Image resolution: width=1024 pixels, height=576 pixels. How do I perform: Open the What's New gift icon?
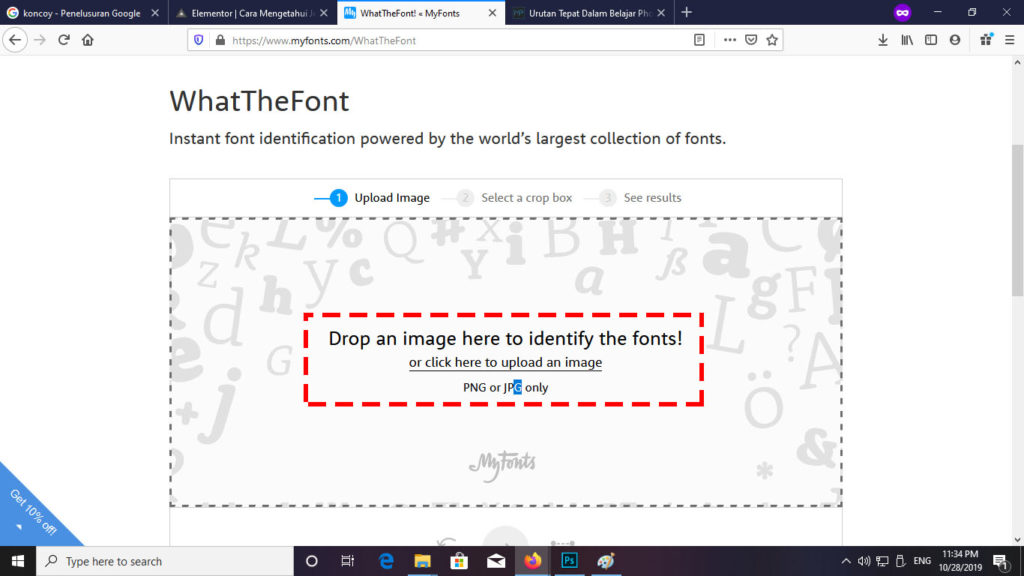coord(986,40)
